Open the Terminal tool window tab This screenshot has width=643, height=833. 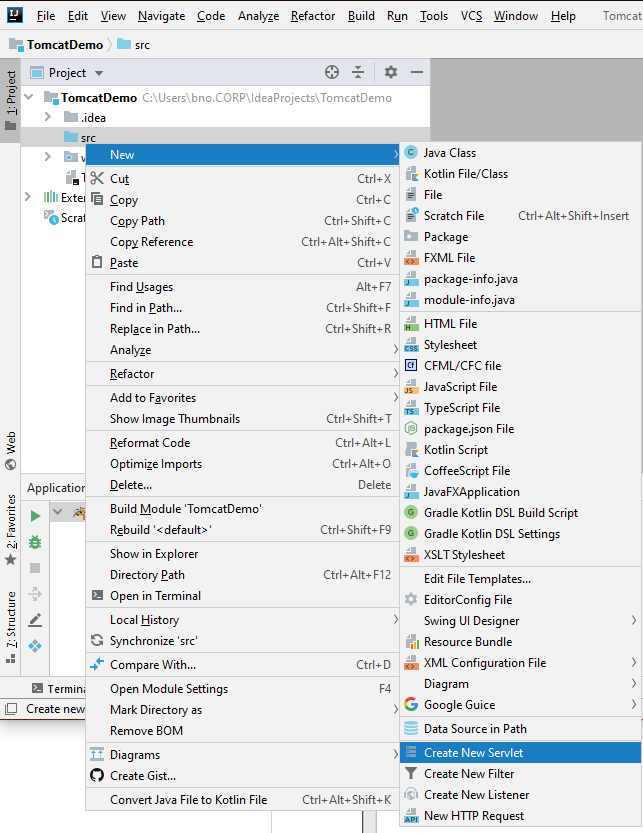[58, 688]
